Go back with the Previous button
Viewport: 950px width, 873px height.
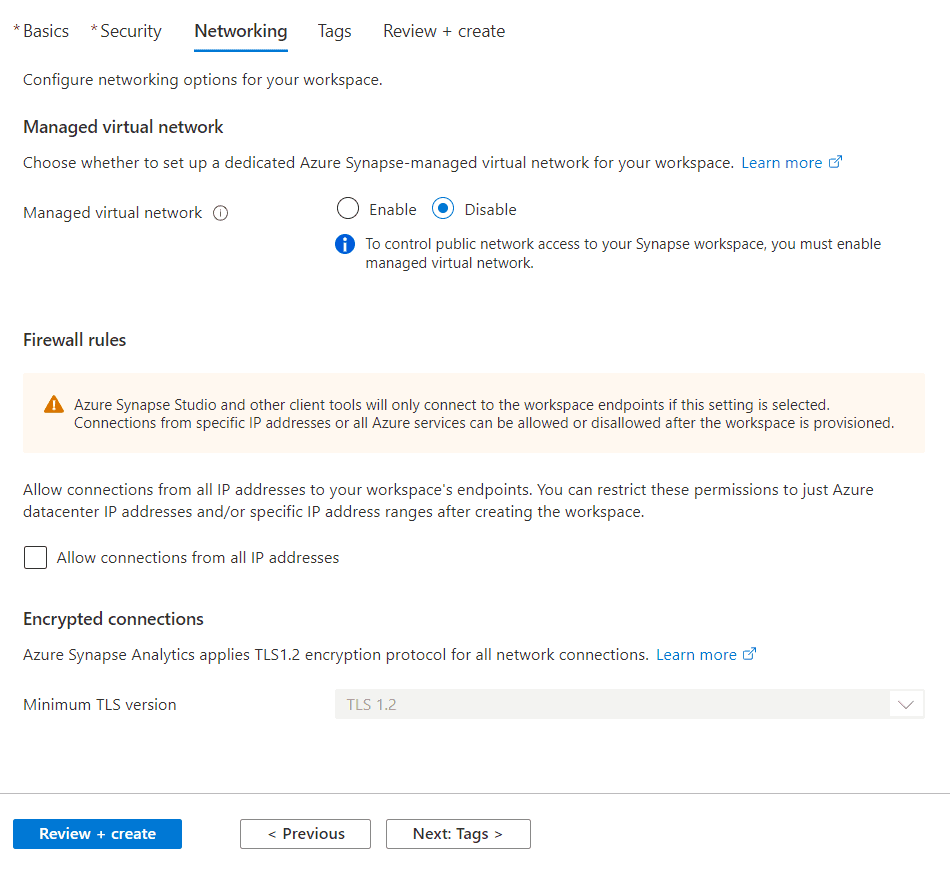pos(305,834)
